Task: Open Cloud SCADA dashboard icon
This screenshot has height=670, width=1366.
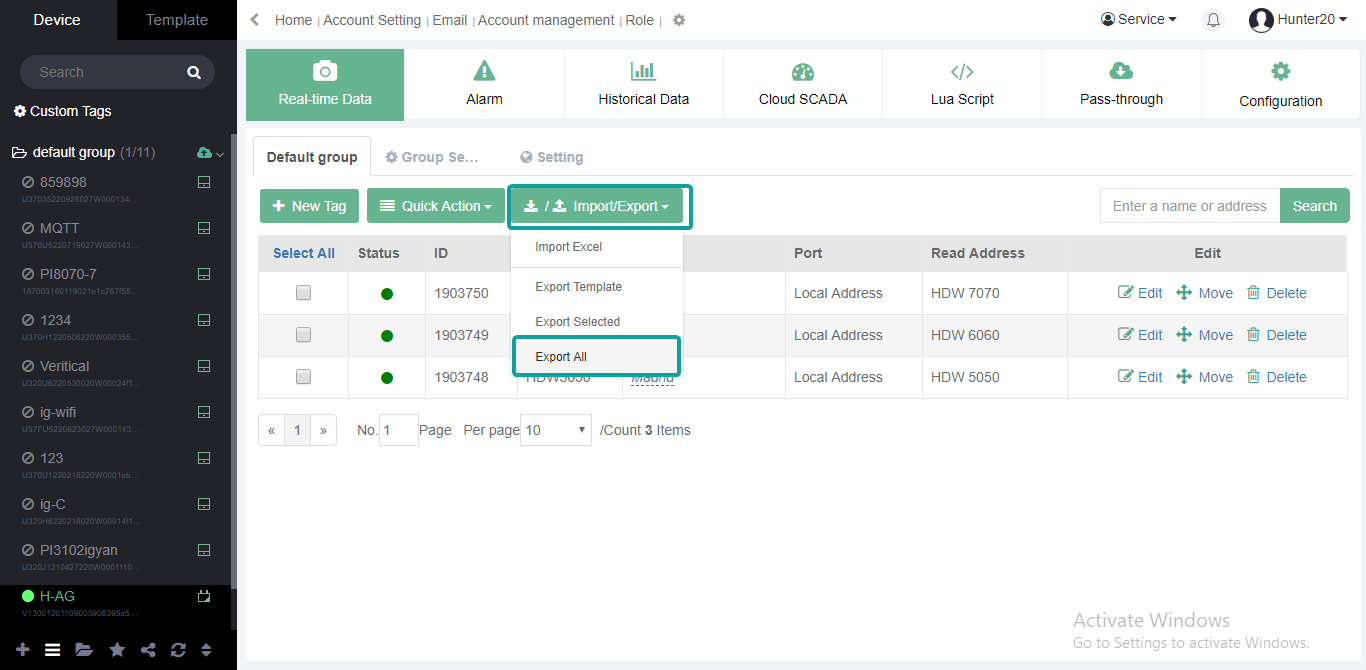Action: coord(802,71)
